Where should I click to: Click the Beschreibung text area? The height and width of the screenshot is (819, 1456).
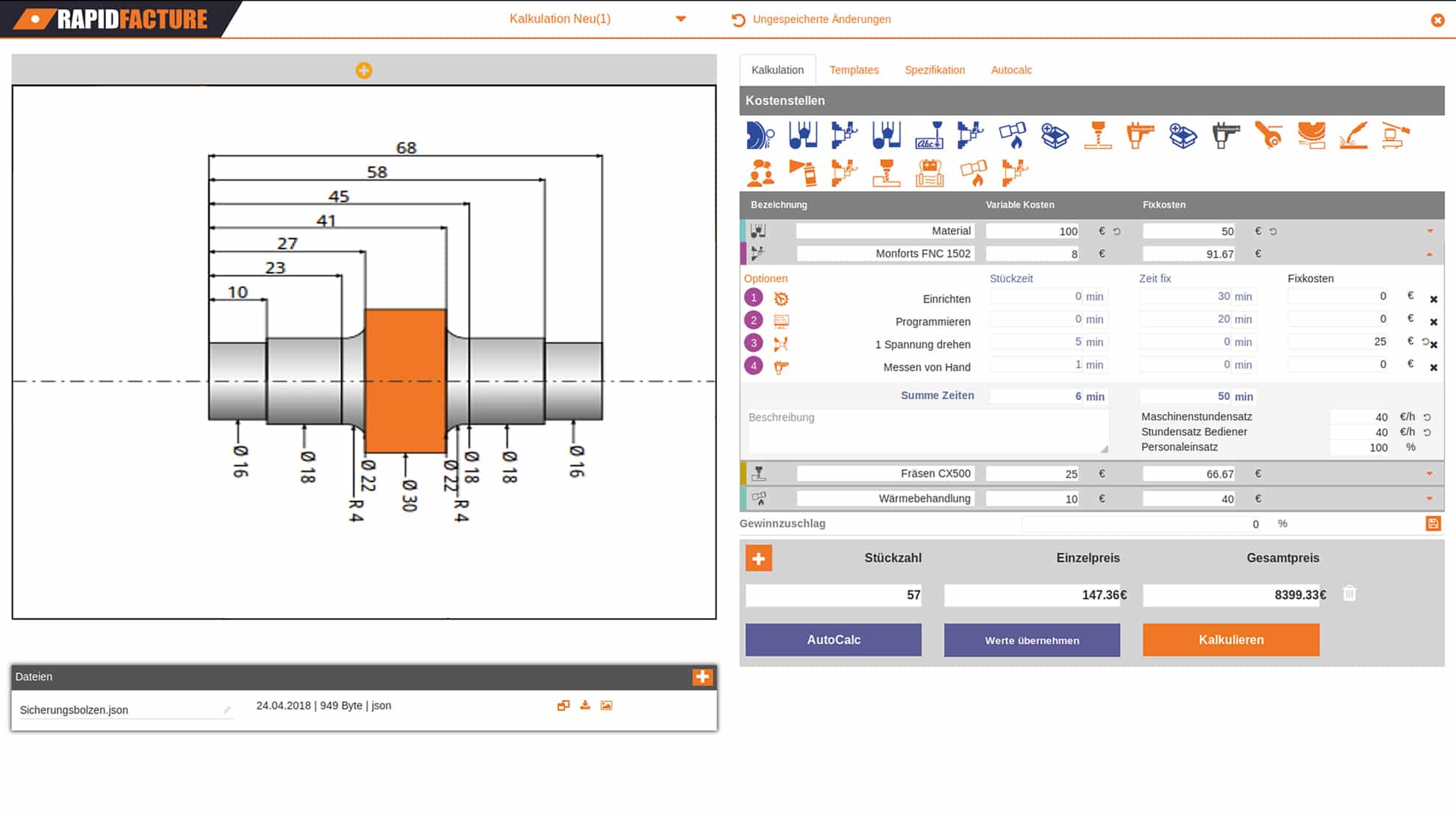pos(928,432)
